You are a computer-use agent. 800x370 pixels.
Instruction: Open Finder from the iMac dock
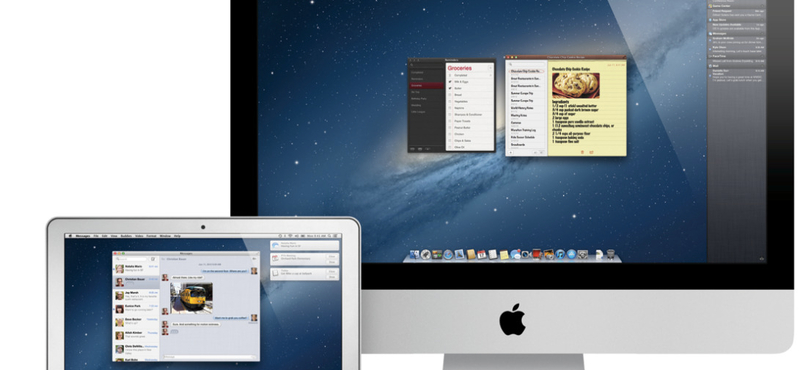click(x=414, y=254)
